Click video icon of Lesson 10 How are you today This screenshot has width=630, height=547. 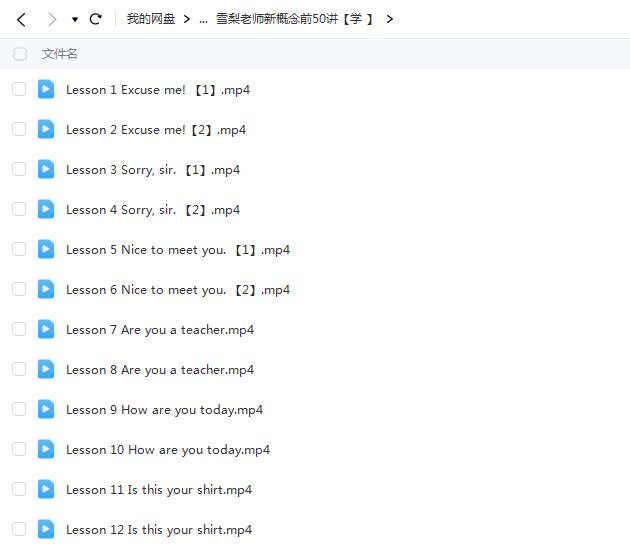[x=46, y=449]
